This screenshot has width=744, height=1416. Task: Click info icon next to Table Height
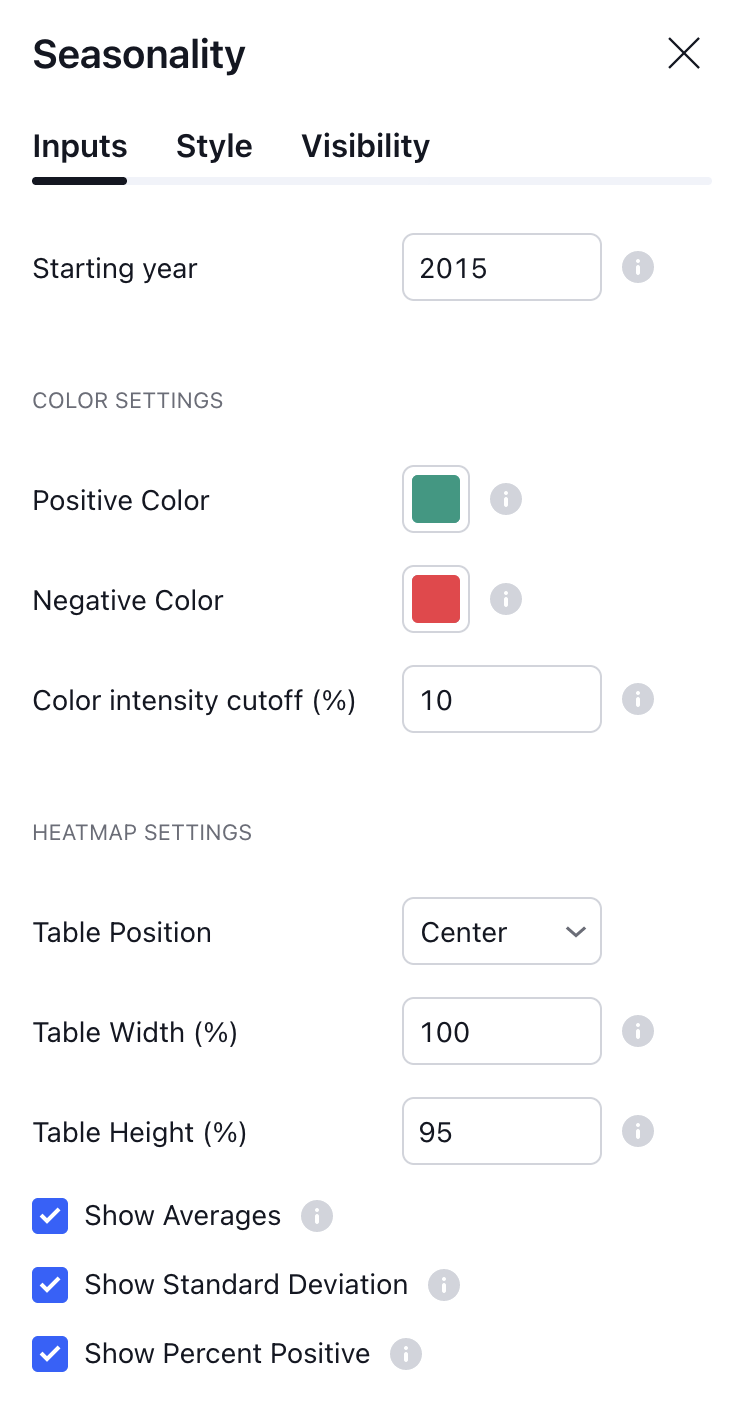(x=638, y=1131)
